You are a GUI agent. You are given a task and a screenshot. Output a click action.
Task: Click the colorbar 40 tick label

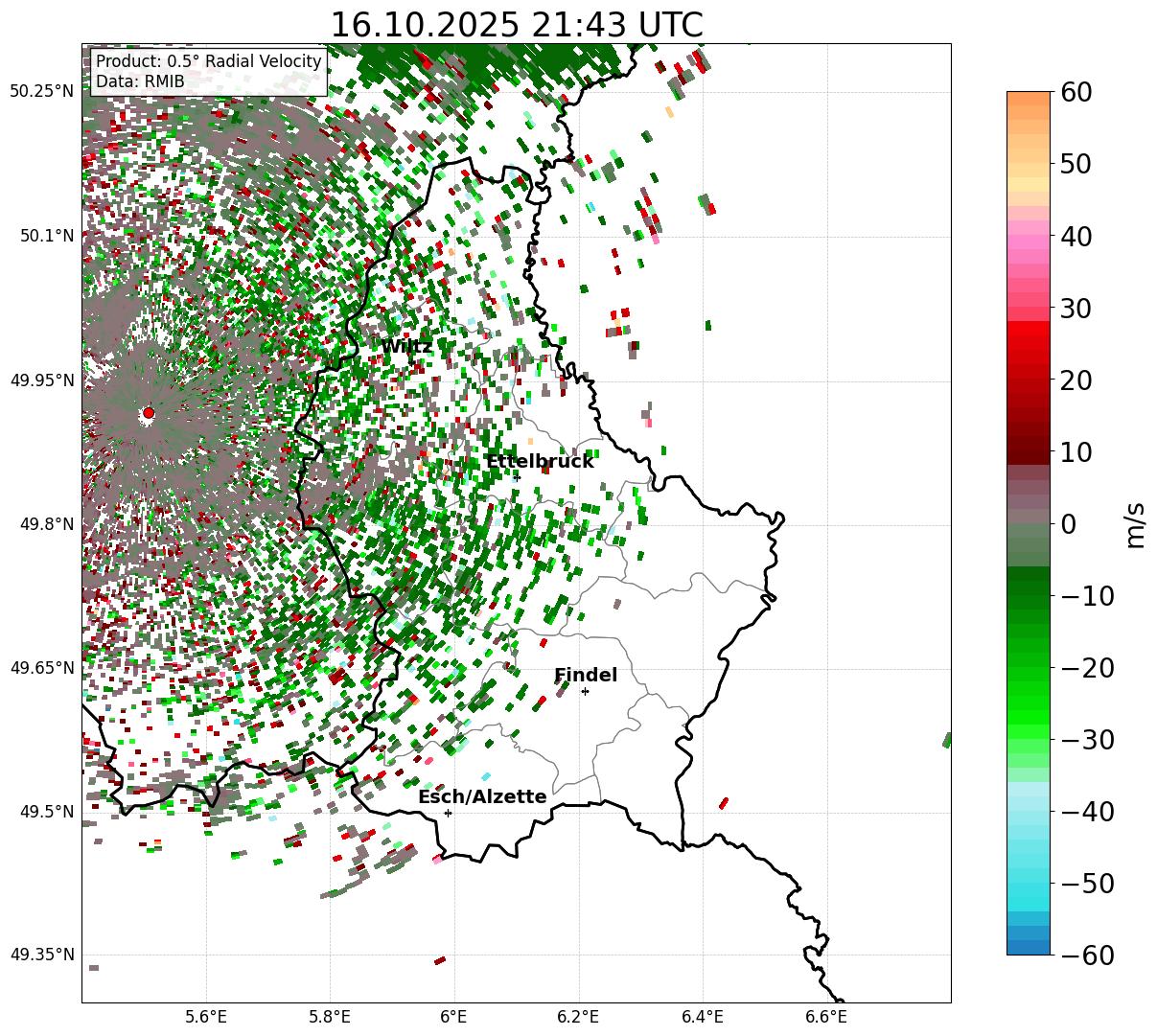(1077, 236)
